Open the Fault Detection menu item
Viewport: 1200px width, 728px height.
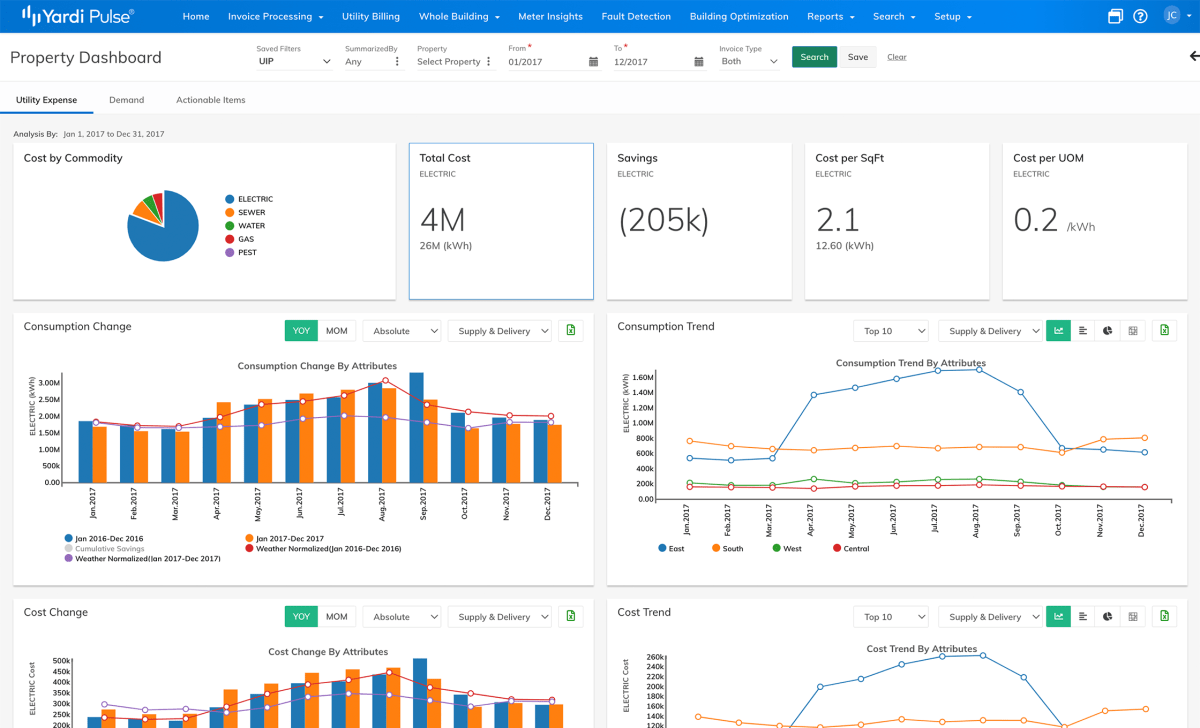point(636,16)
